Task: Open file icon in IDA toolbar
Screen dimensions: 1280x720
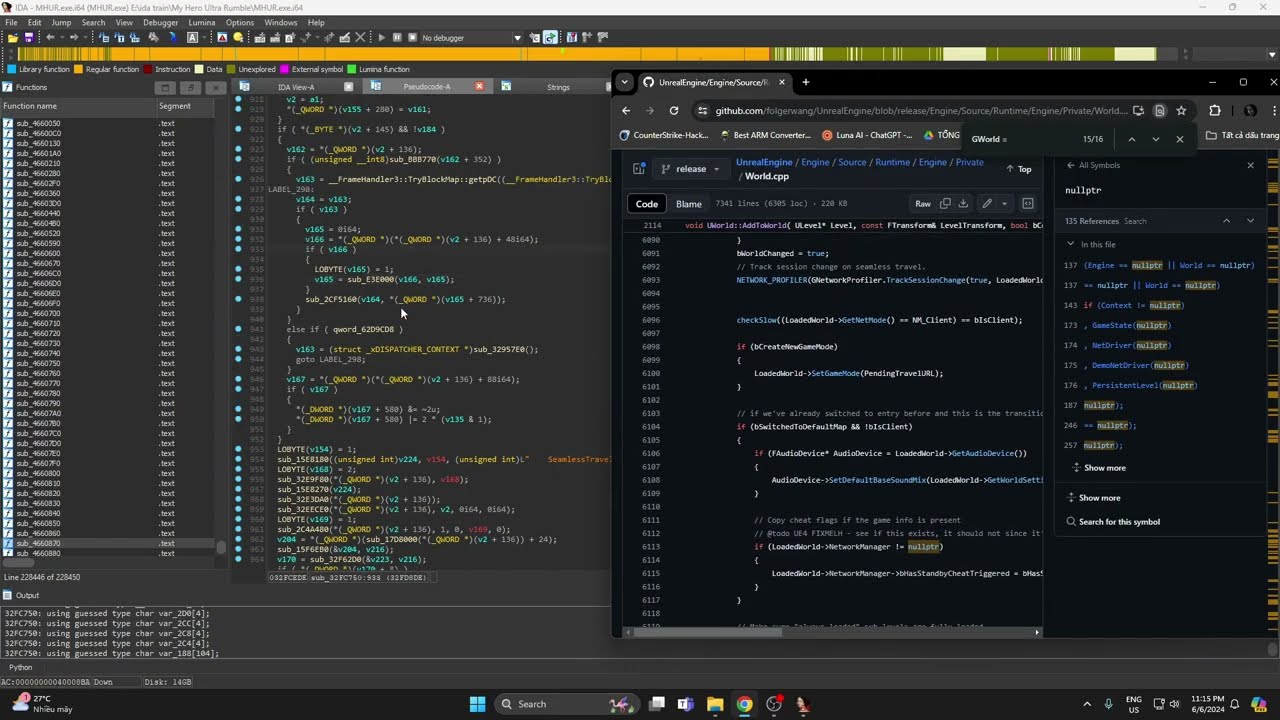Action: pyautogui.click(x=12, y=37)
